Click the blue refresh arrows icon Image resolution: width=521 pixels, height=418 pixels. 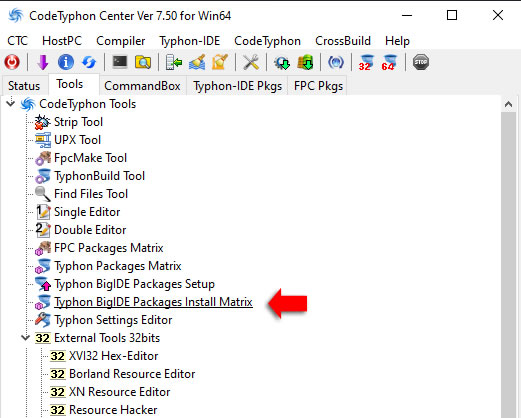pos(89,62)
